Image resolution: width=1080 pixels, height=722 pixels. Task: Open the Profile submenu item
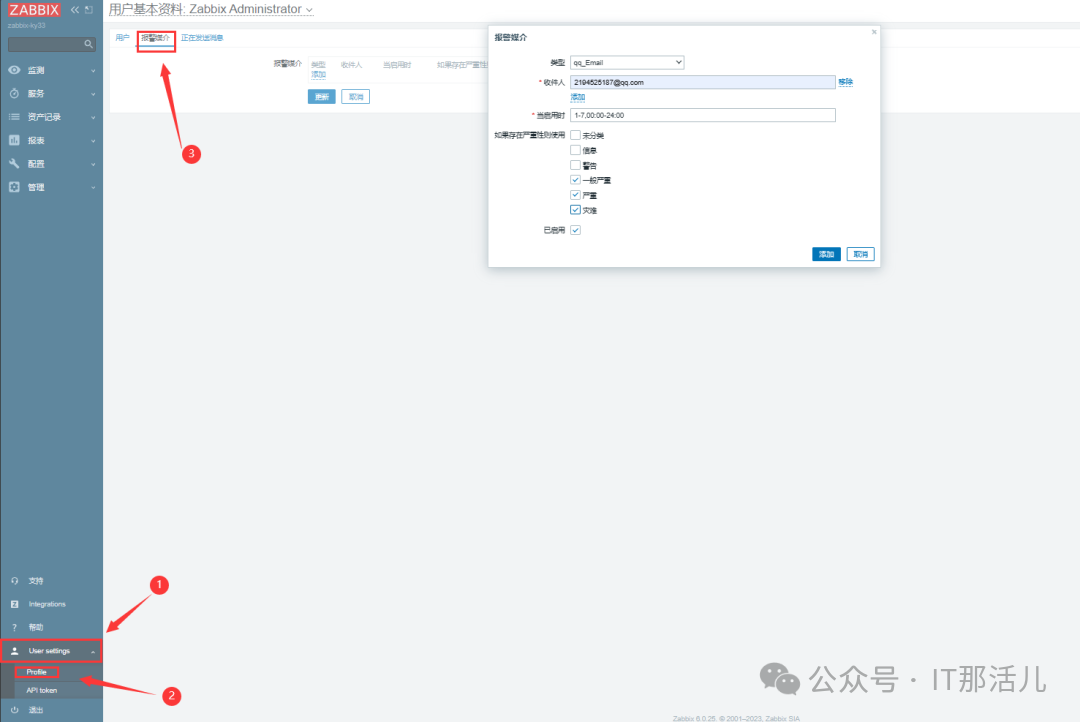pos(37,672)
